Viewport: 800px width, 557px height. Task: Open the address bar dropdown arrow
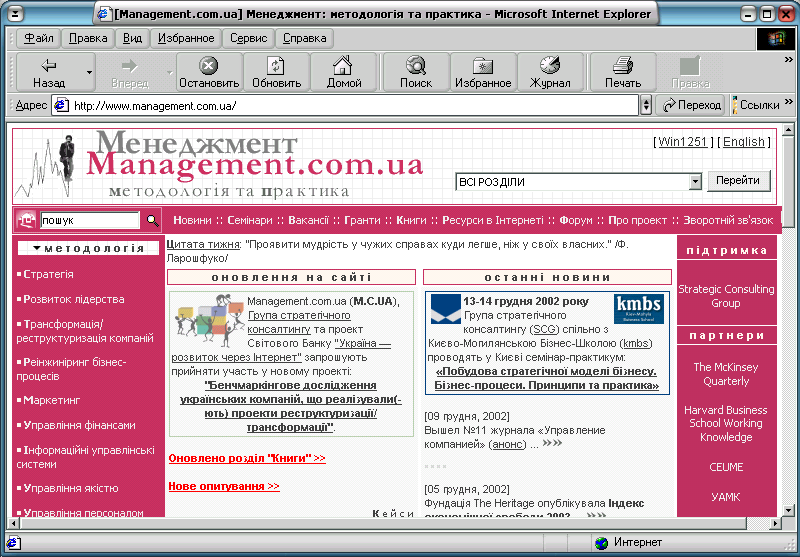[646, 105]
